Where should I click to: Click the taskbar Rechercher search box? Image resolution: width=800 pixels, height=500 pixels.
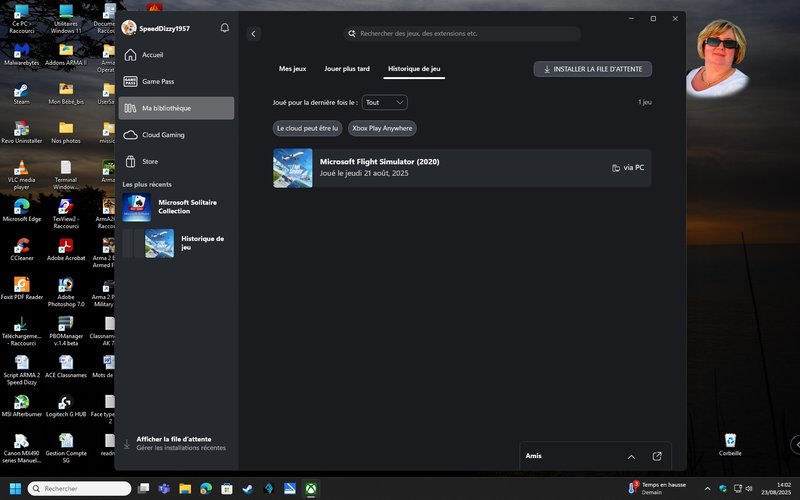(80, 489)
